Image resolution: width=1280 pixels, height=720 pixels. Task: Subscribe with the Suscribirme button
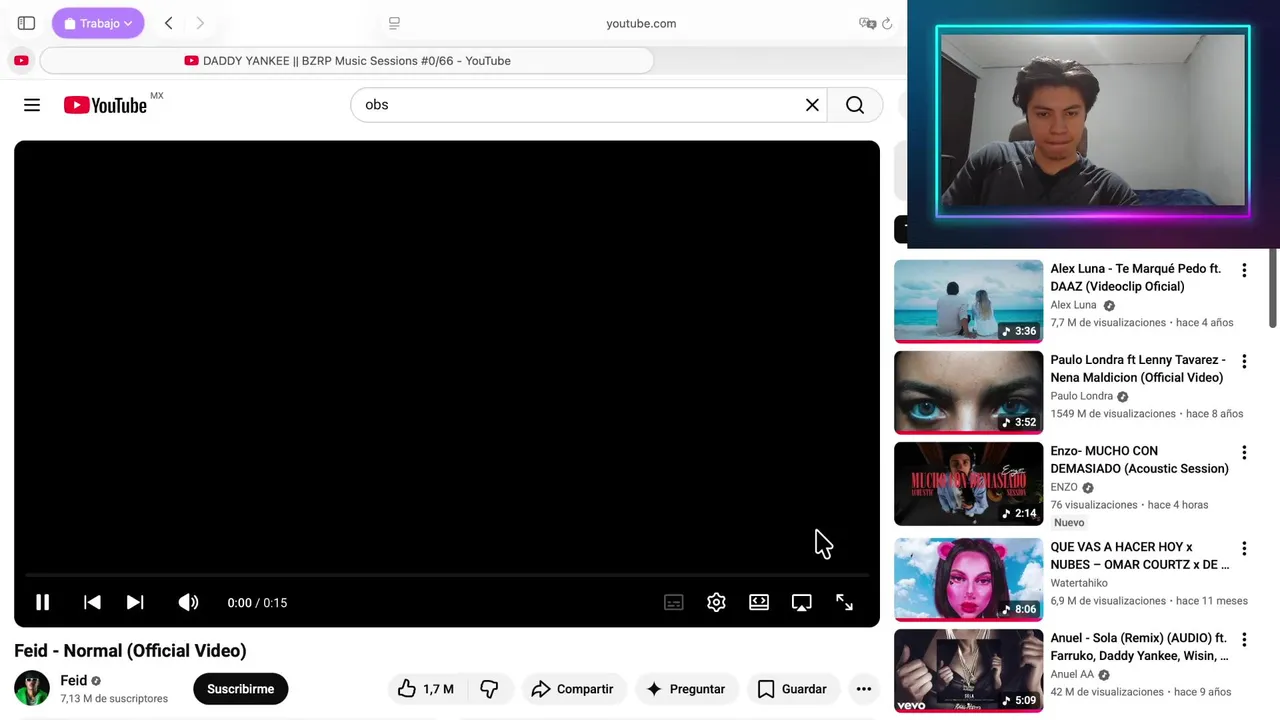point(240,689)
